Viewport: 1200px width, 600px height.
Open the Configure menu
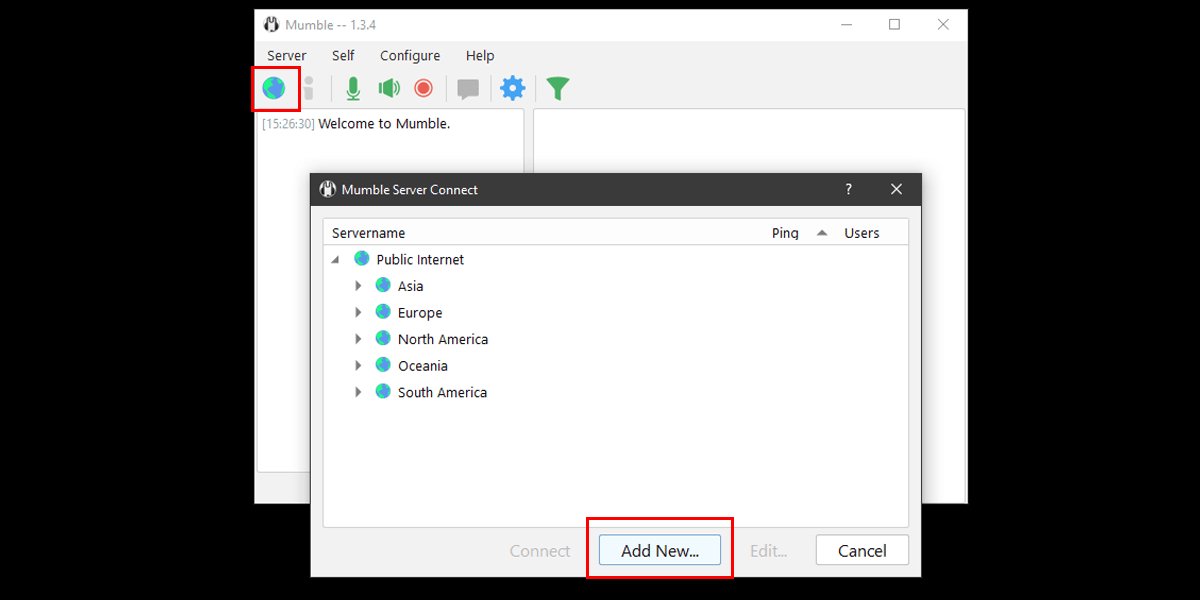point(410,56)
